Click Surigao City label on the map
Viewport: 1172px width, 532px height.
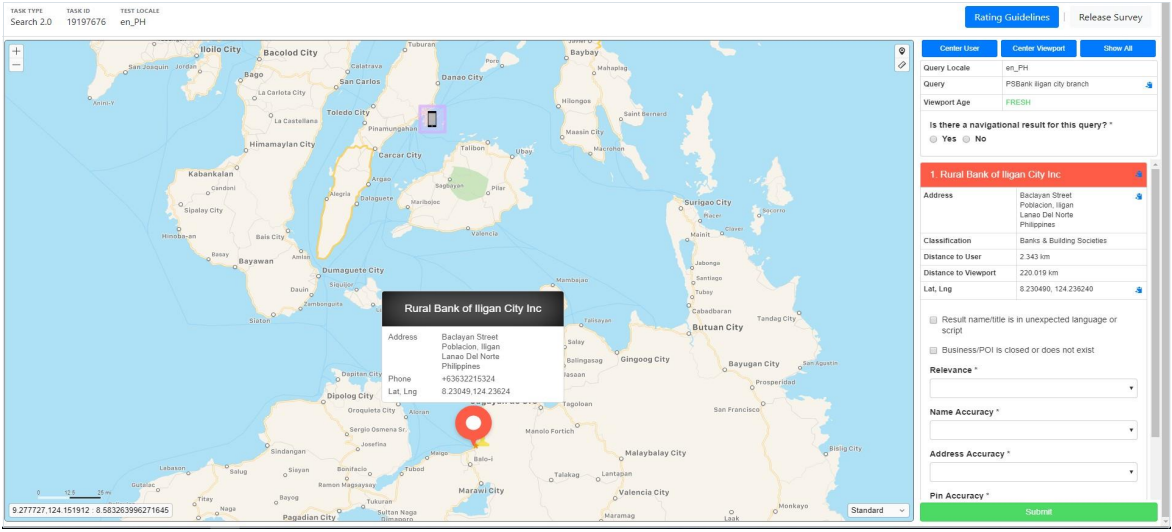(706, 202)
